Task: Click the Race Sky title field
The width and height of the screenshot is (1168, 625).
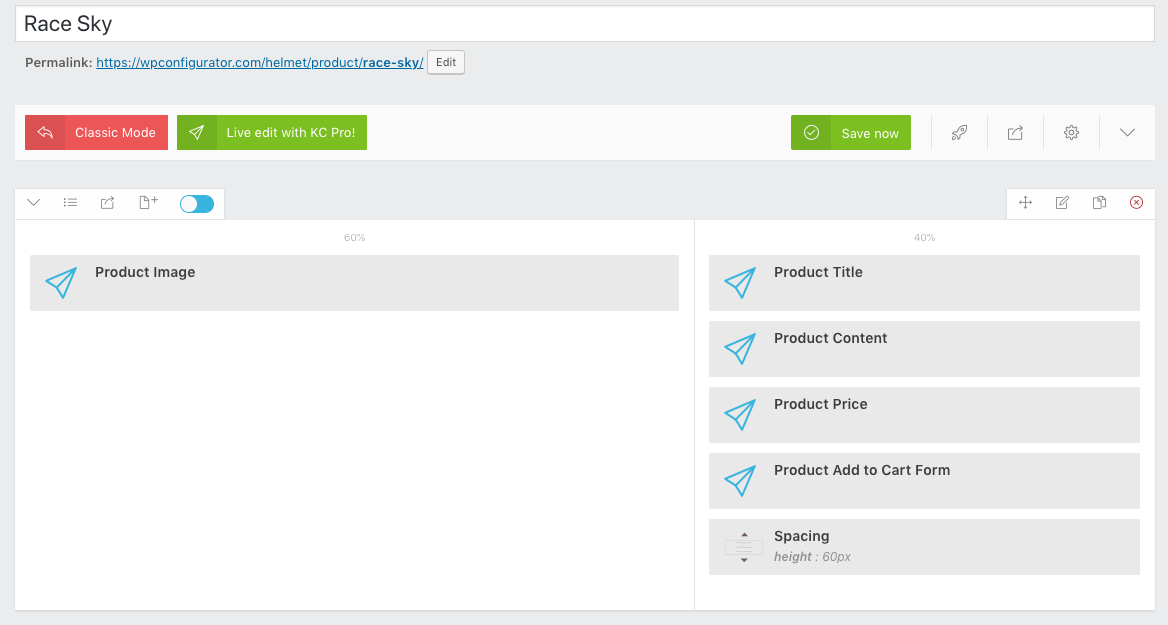Action: pyautogui.click(x=584, y=24)
